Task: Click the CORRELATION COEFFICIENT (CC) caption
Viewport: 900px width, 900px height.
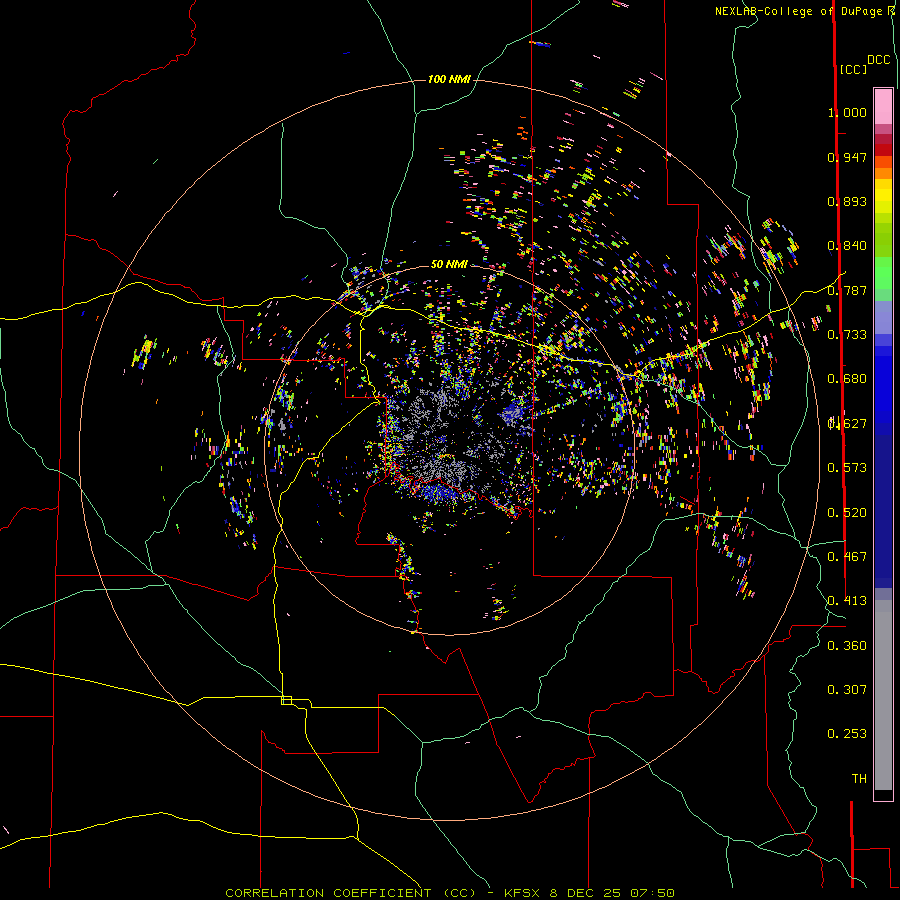Action: click(351, 893)
